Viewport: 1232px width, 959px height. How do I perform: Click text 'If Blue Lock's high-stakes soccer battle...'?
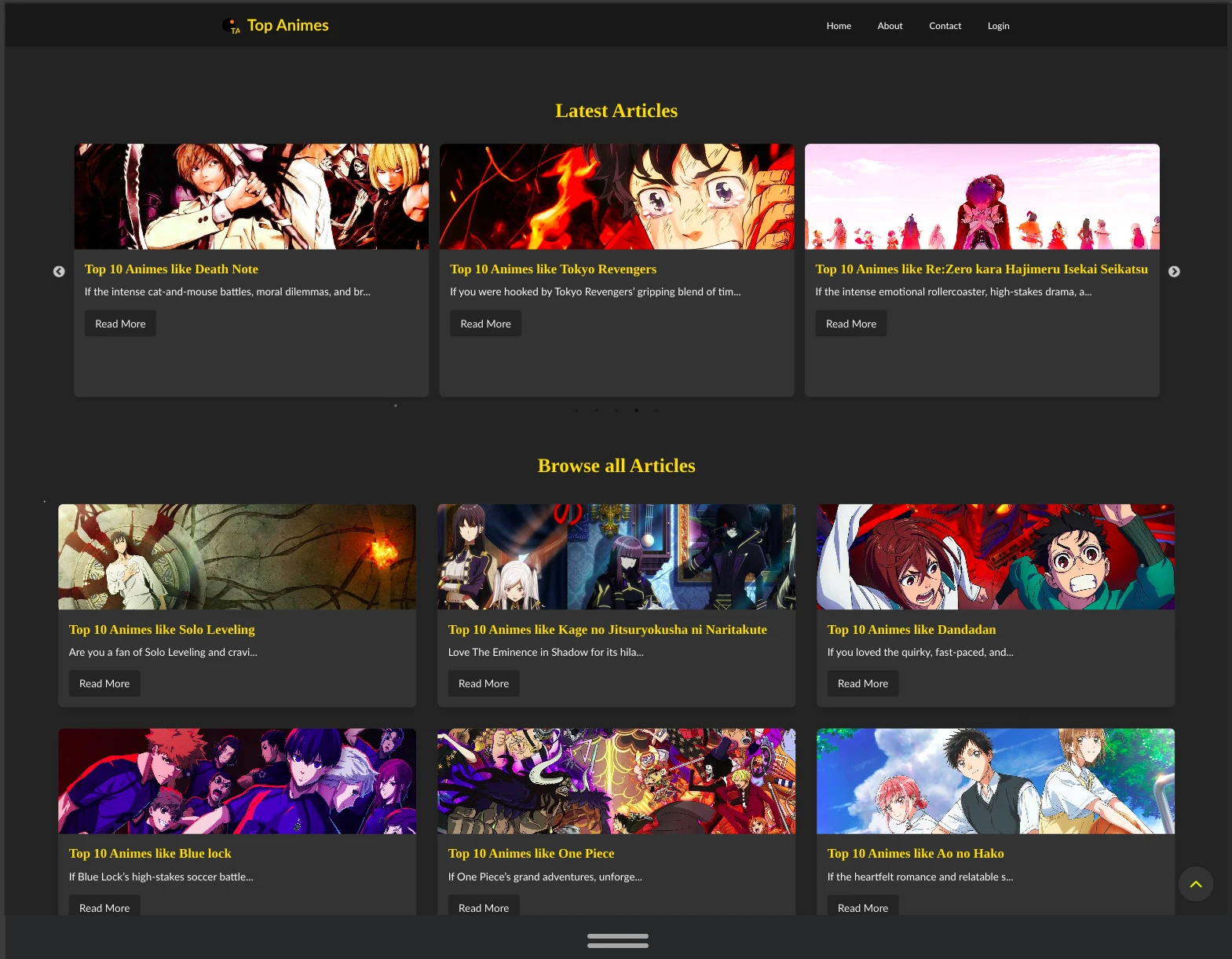161,877
